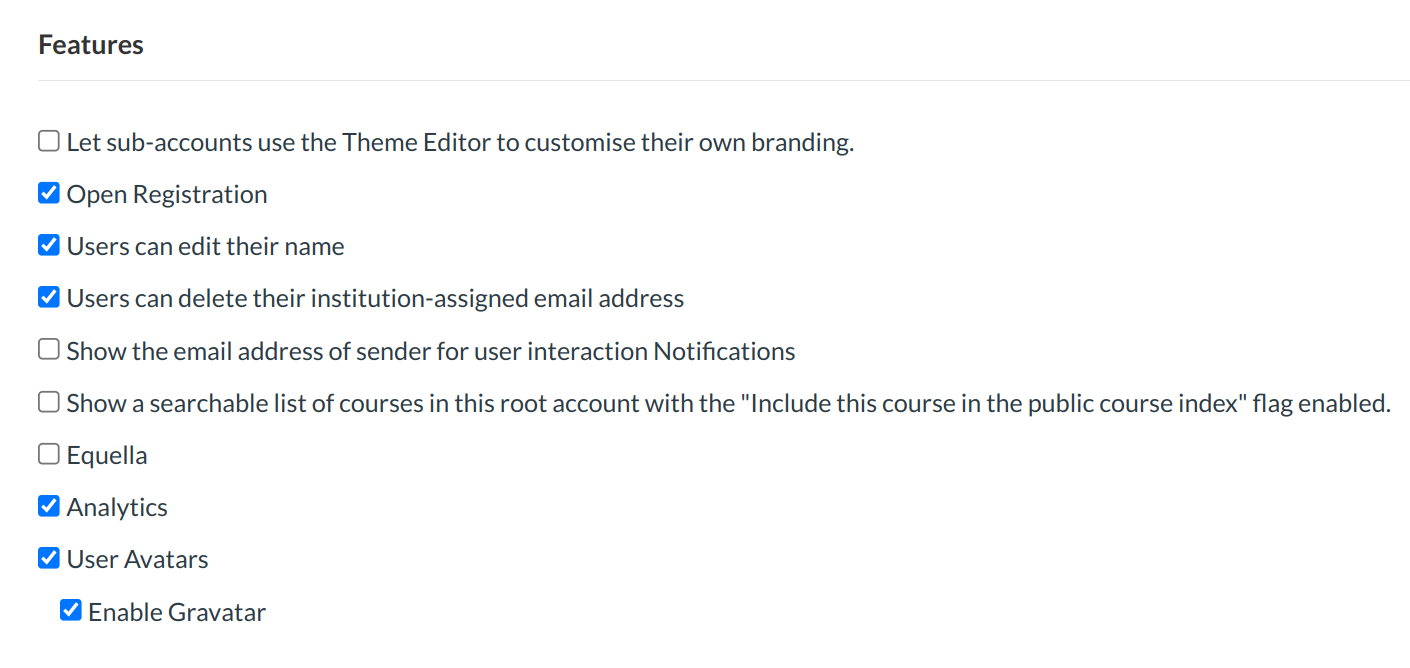Click the 'Show the email address of sender' label
Viewport: 1410px width, 668px height.
[x=431, y=351]
